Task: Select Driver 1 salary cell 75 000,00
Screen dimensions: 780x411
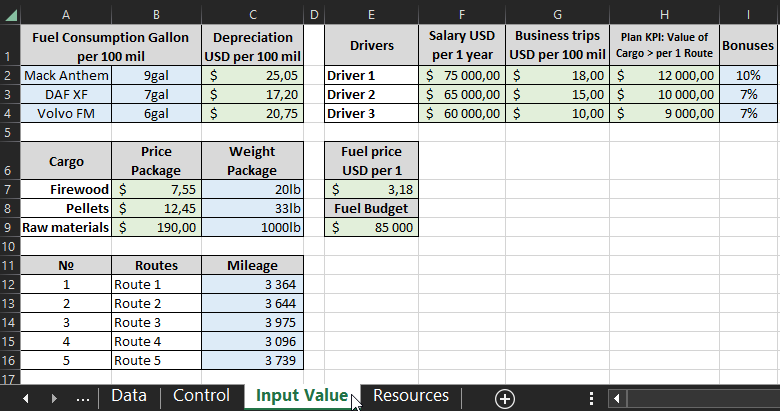Action: click(x=461, y=75)
